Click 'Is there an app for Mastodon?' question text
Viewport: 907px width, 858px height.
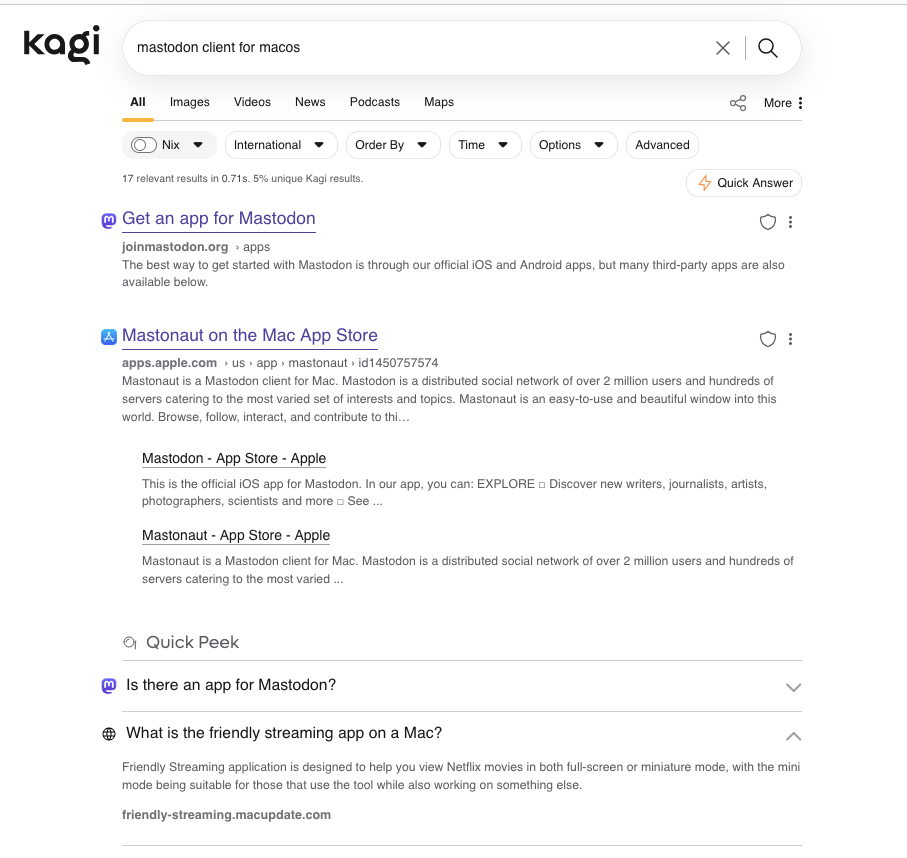(x=231, y=686)
